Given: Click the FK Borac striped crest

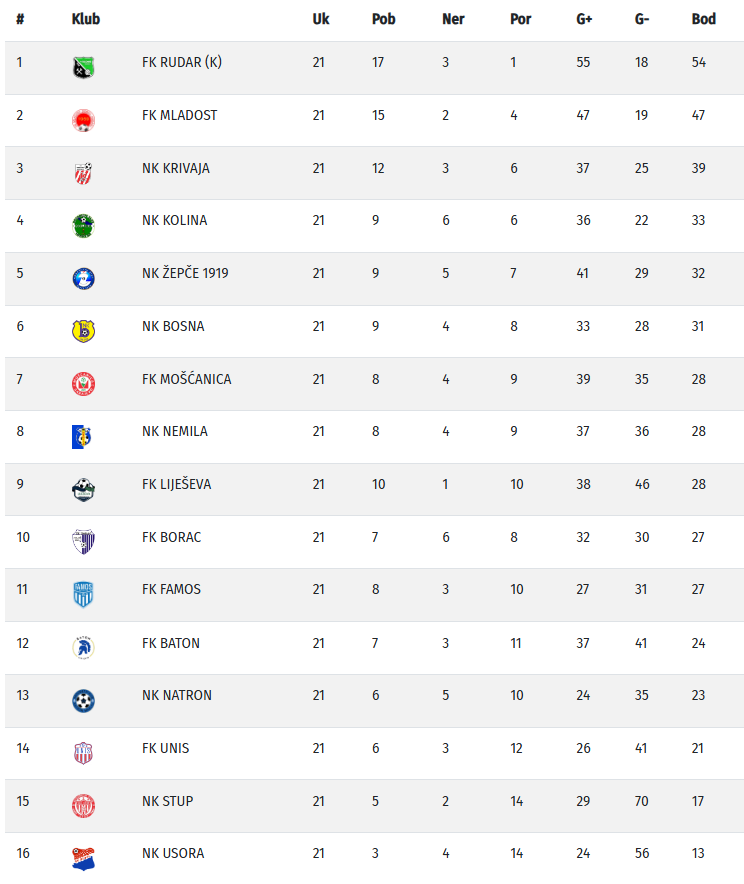Looking at the screenshot, I should 84,542.
